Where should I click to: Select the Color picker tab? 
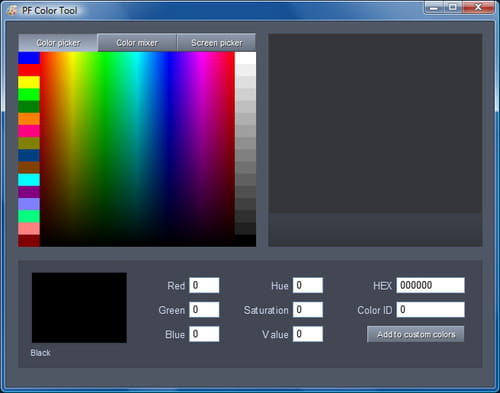[58, 43]
